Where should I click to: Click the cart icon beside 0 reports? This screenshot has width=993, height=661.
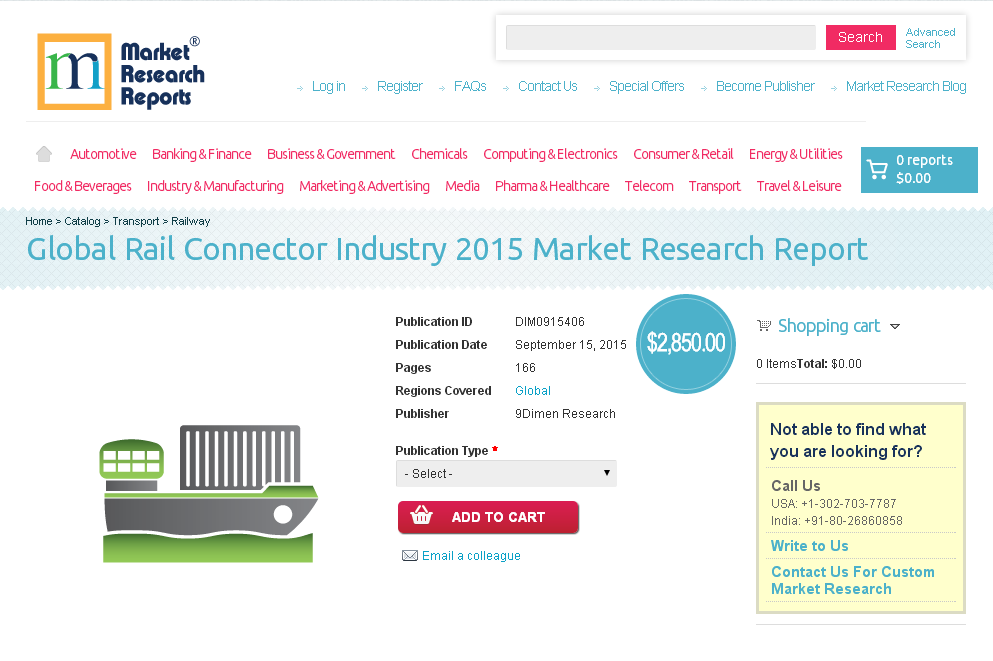click(877, 169)
